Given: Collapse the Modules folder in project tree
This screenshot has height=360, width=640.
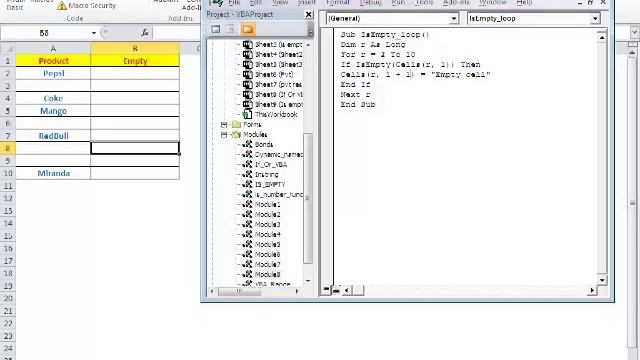Looking at the screenshot, I should [x=224, y=134].
